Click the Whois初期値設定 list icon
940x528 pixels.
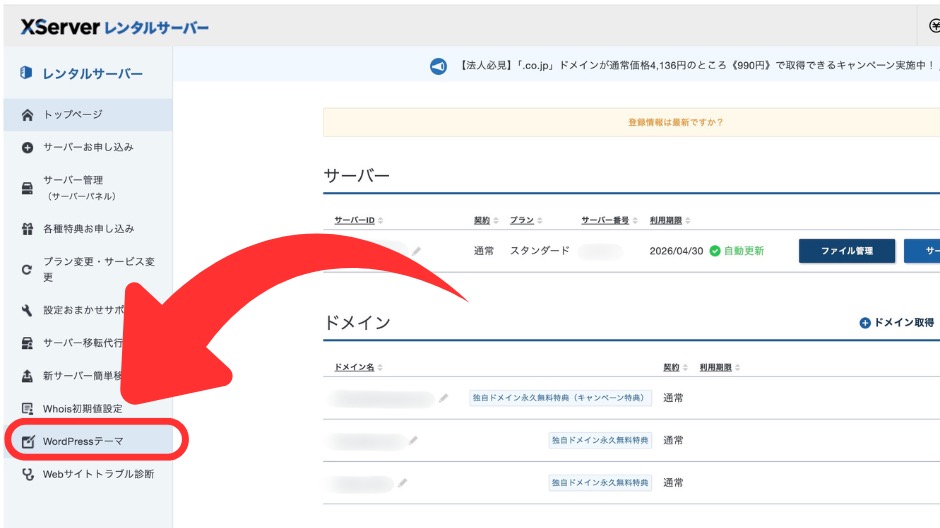[x=27, y=409]
